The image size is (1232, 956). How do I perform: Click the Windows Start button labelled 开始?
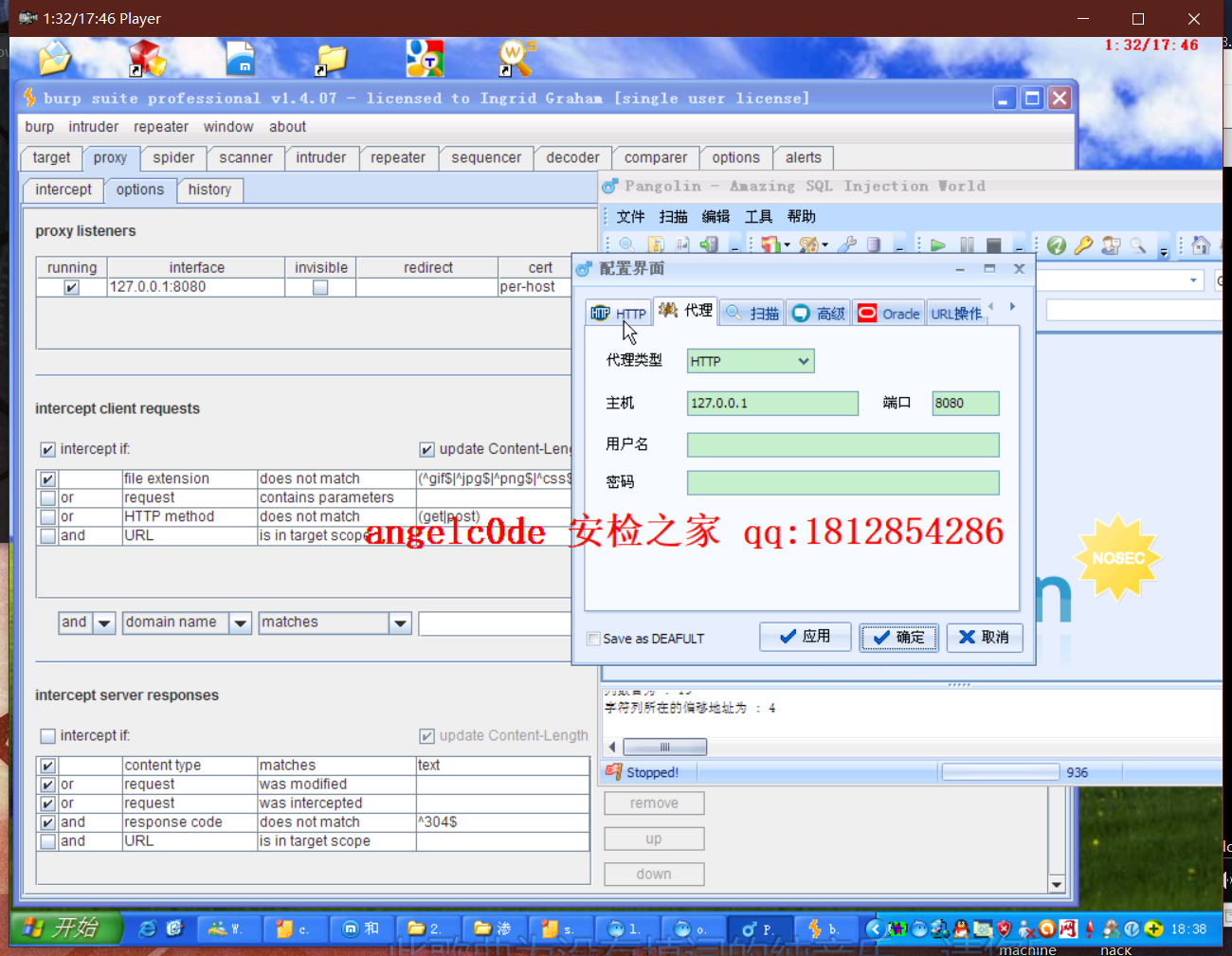pyautogui.click(x=66, y=928)
